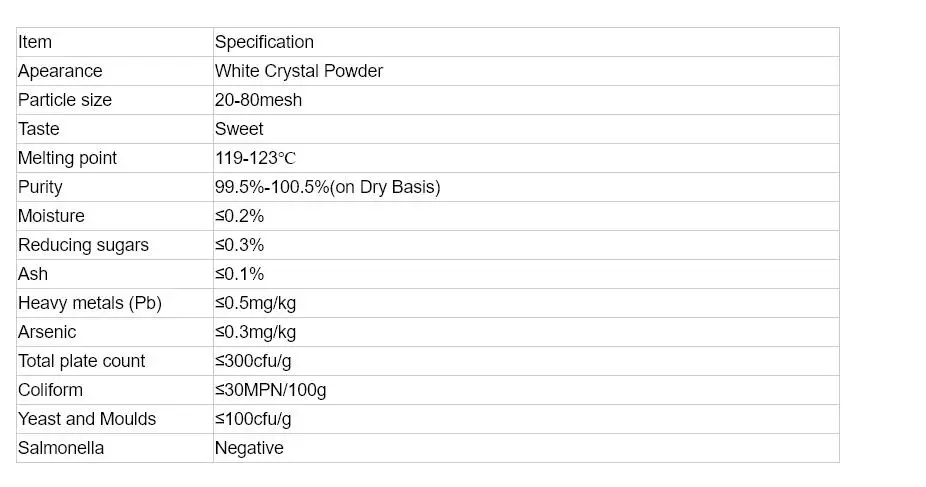
Task: Click the "Item" header cell
Action: coord(35,42)
